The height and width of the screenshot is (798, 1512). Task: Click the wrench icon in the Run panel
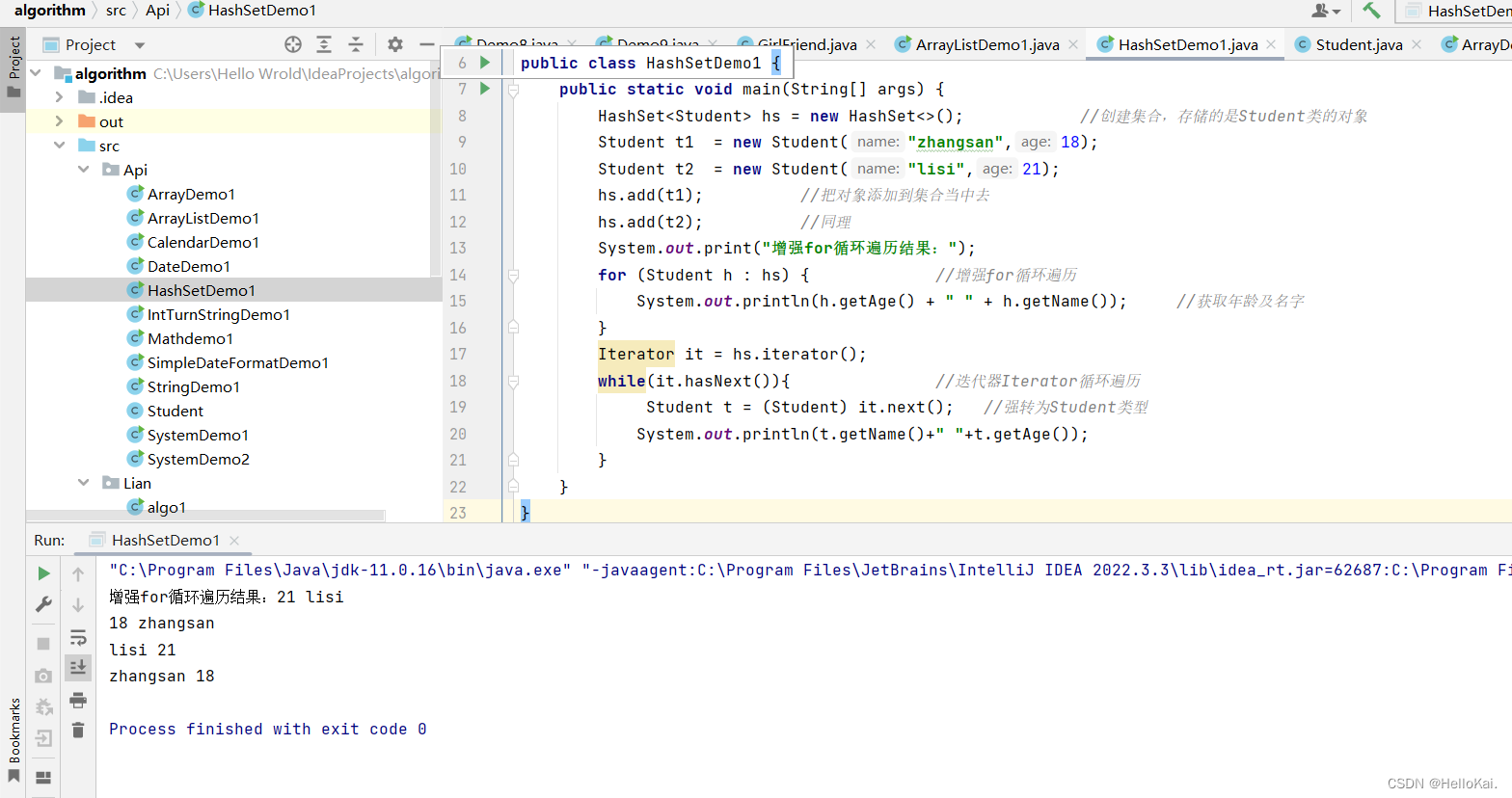(x=43, y=604)
